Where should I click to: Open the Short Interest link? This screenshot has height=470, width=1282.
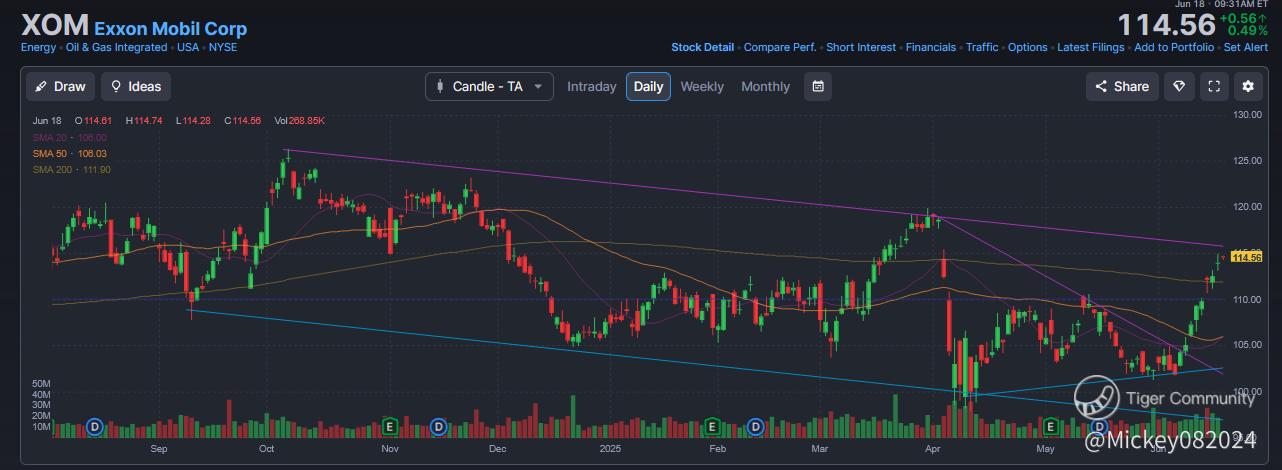861,47
